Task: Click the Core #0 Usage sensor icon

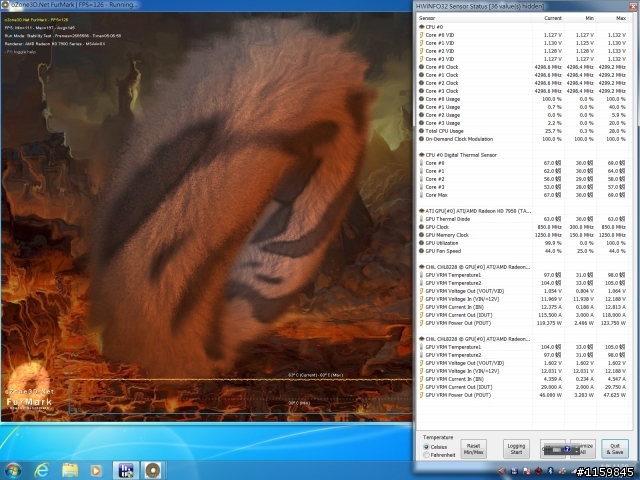Action: point(421,99)
